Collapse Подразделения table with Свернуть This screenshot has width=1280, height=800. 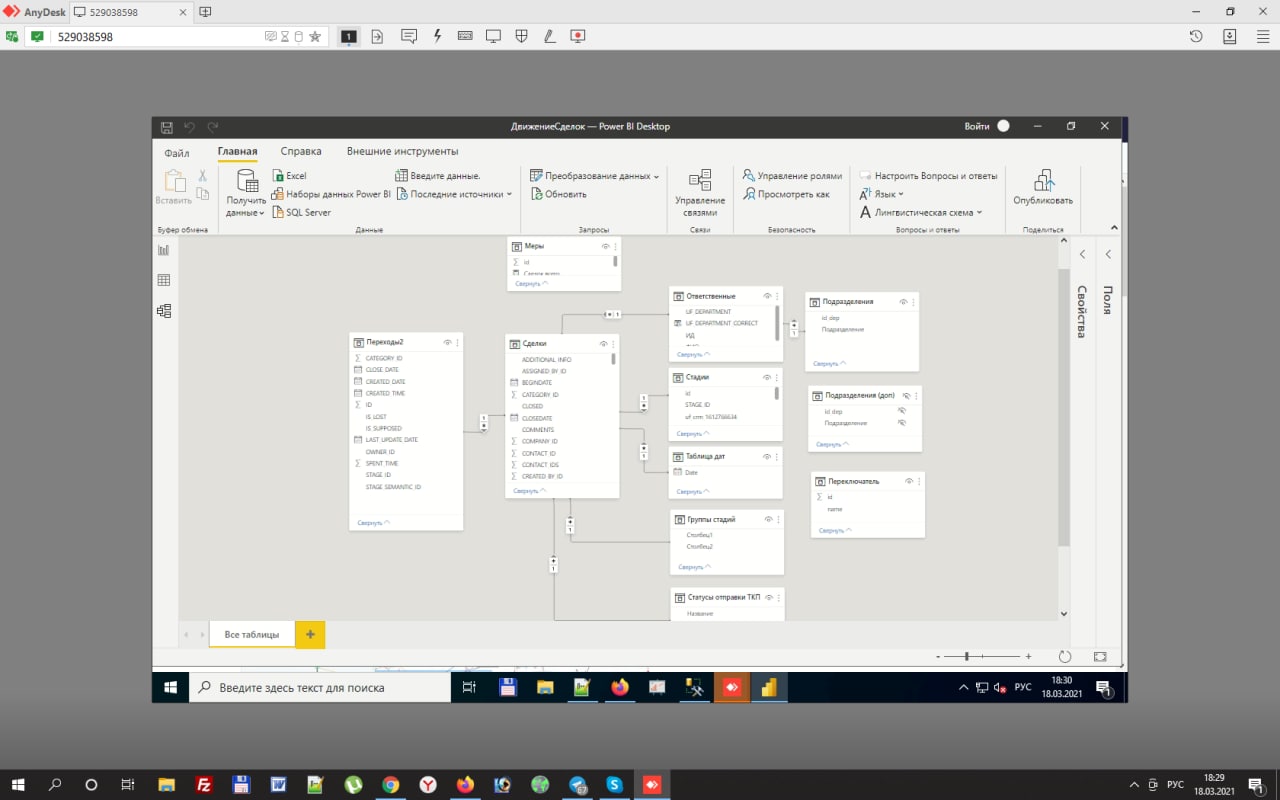(829, 364)
